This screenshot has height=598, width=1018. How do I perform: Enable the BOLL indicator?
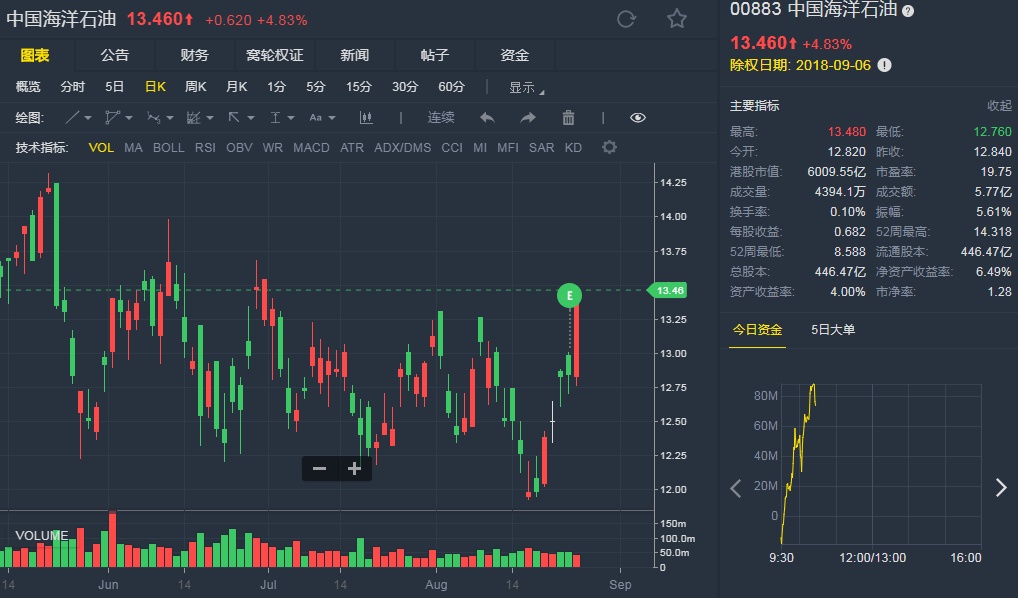click(x=168, y=147)
